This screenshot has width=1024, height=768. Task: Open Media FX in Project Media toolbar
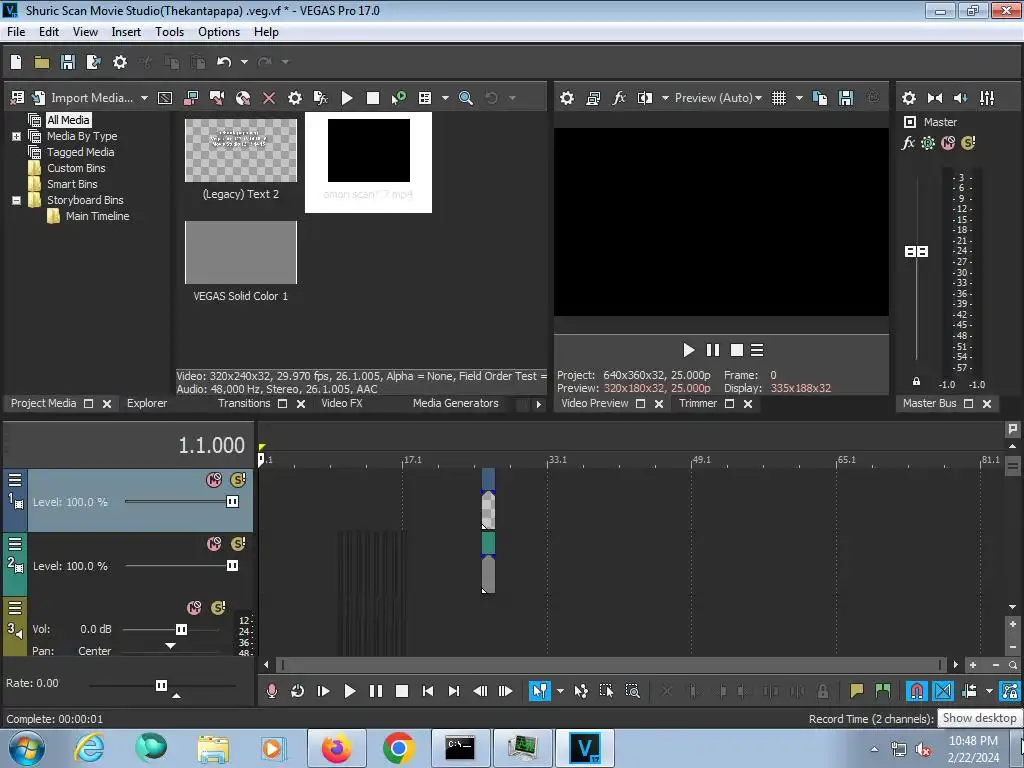(321, 98)
